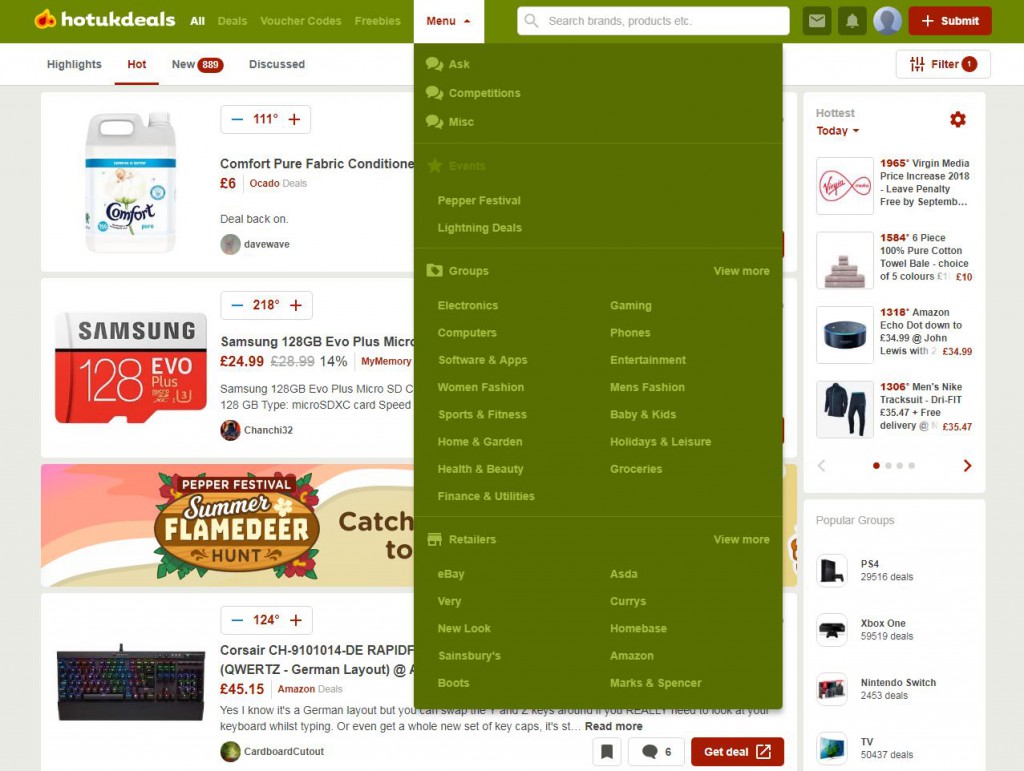Expand Corsair deal with Read more

click(x=613, y=726)
